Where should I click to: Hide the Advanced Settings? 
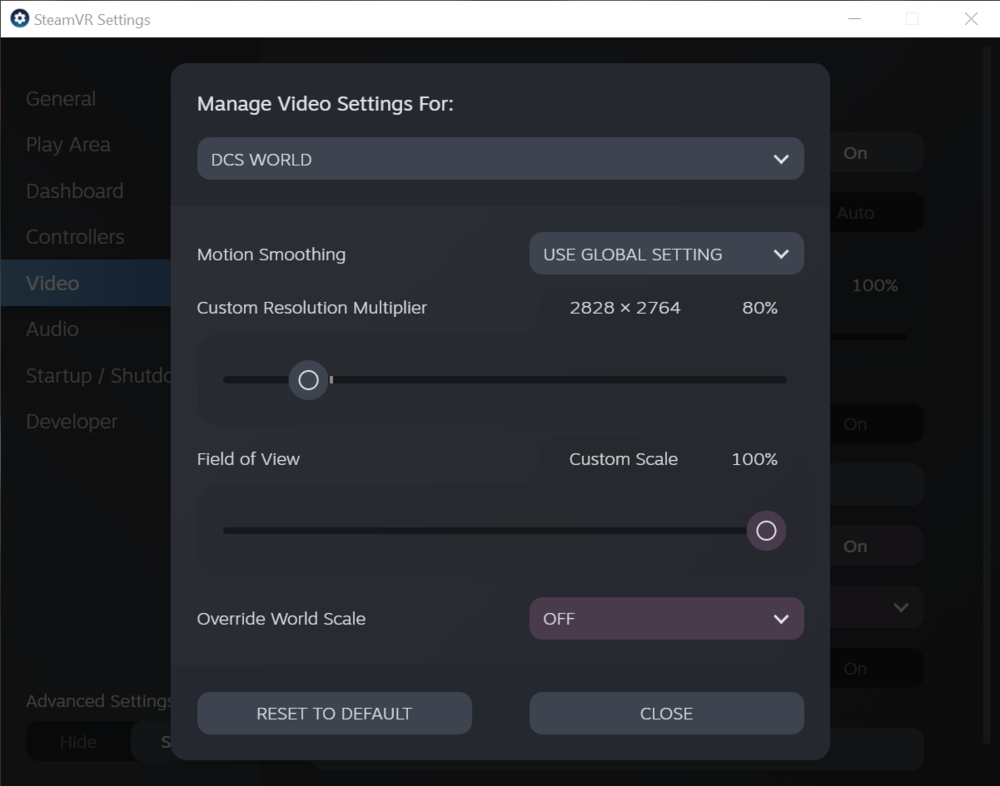80,741
